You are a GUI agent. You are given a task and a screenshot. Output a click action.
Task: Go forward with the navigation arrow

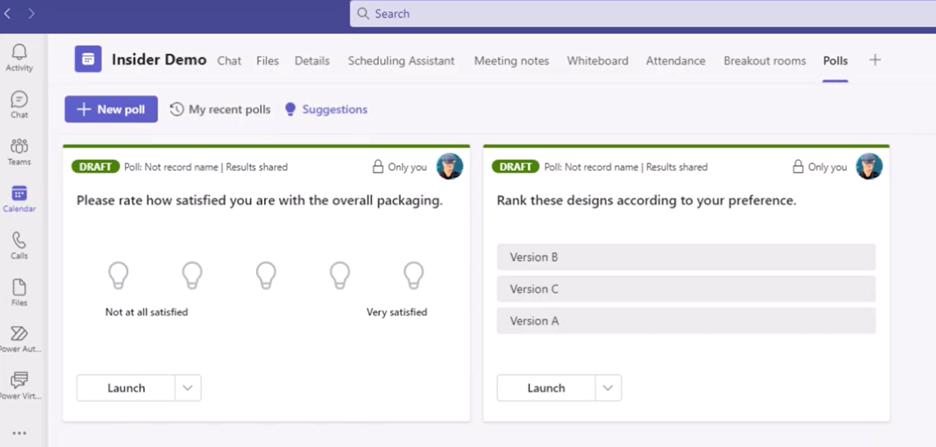[32, 13]
